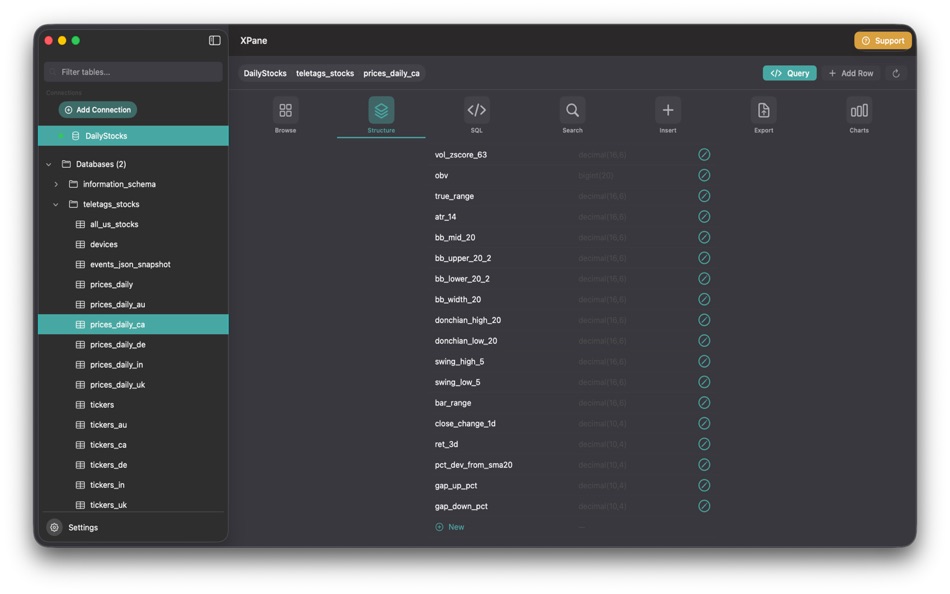Viewport: 950px width, 594px height.
Task: Expand the information_schema folder
Action: point(57,184)
